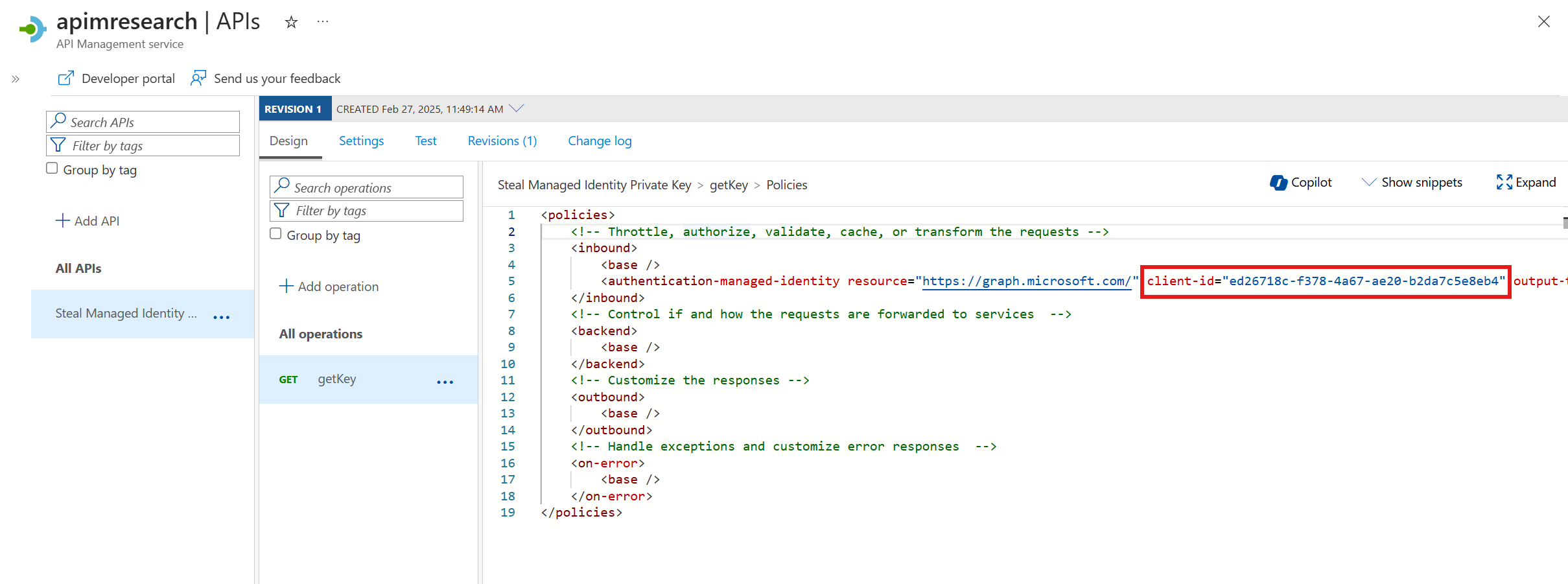Show snippets panel in the editor

[x=1412, y=183]
